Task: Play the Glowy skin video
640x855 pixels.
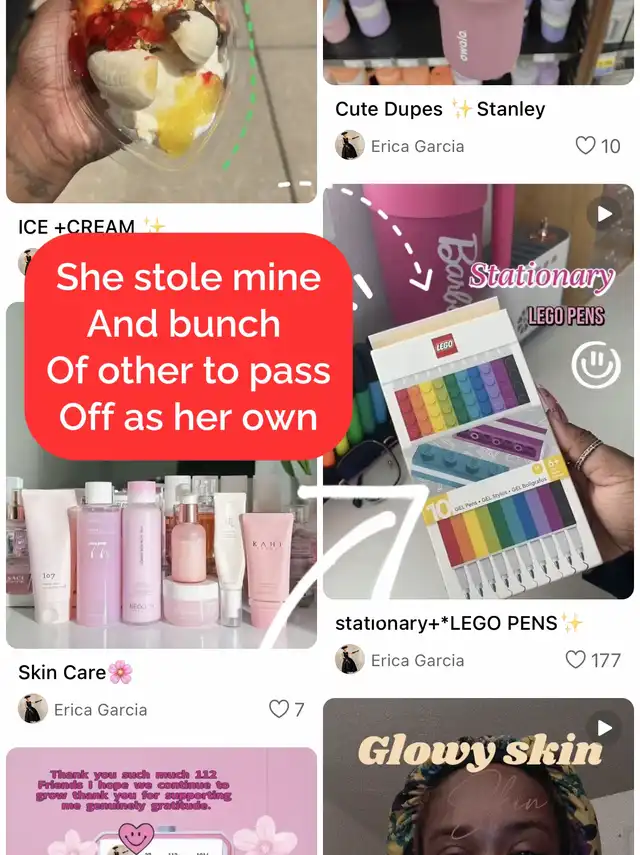Action: (604, 728)
